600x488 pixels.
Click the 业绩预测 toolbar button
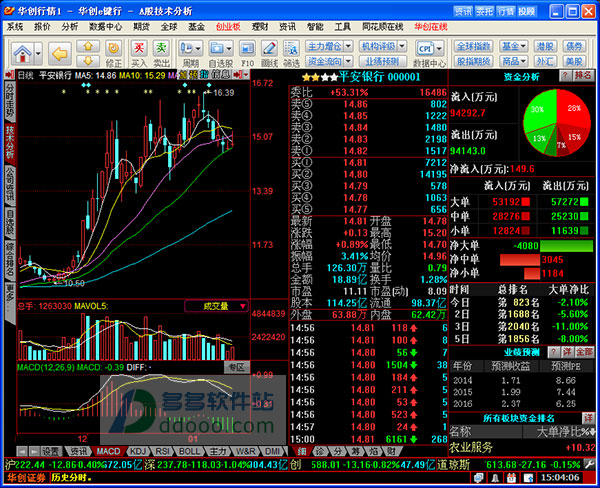382,61
